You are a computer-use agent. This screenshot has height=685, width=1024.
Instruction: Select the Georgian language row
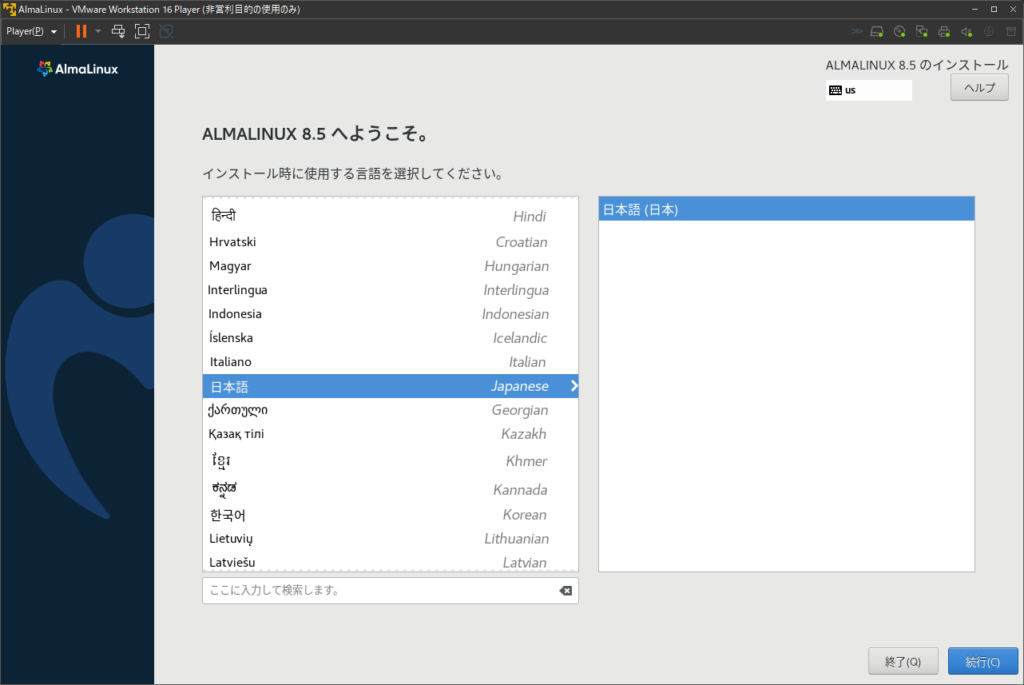coord(391,410)
